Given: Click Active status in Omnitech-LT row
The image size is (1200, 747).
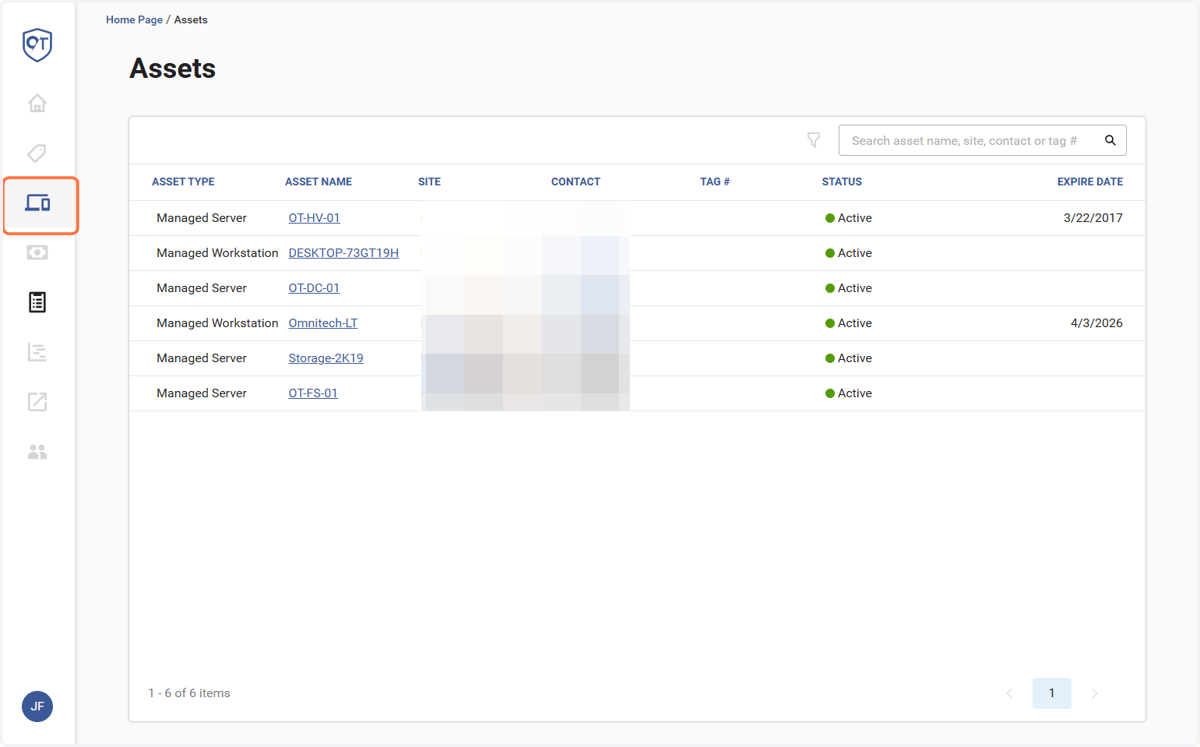Looking at the screenshot, I should 848,323.
